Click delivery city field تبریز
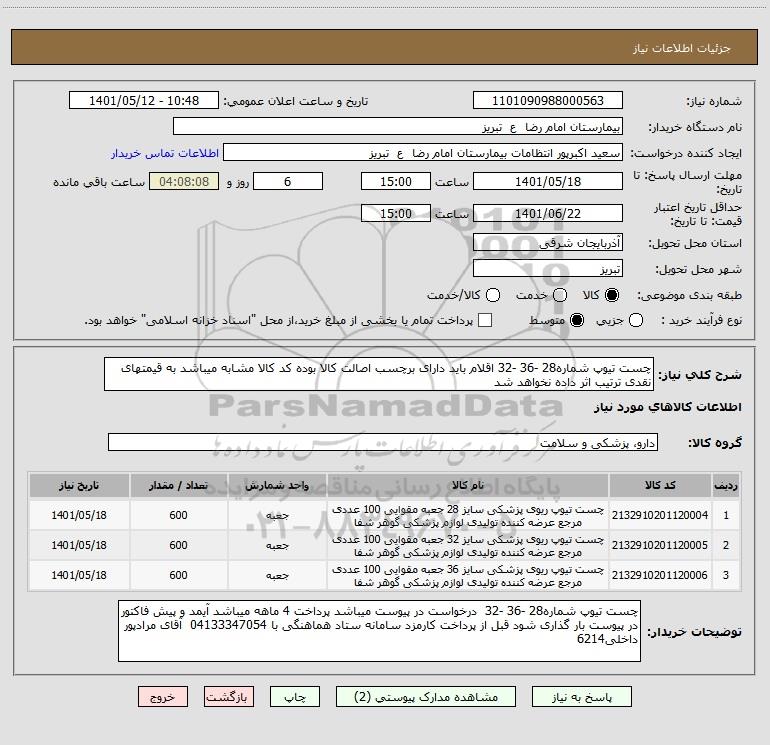The width and height of the screenshot is (770, 745). tap(548, 268)
